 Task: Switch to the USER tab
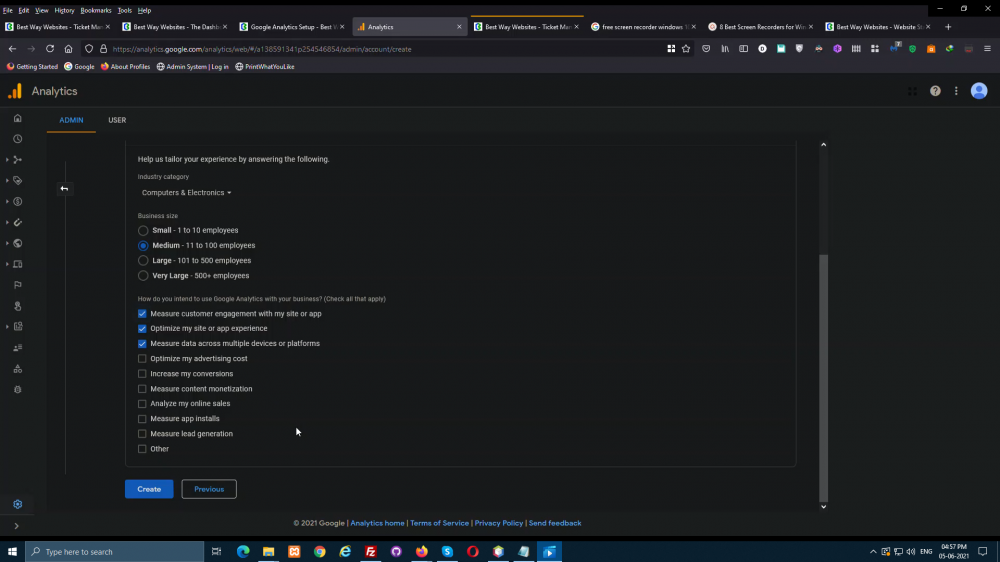coord(117,120)
